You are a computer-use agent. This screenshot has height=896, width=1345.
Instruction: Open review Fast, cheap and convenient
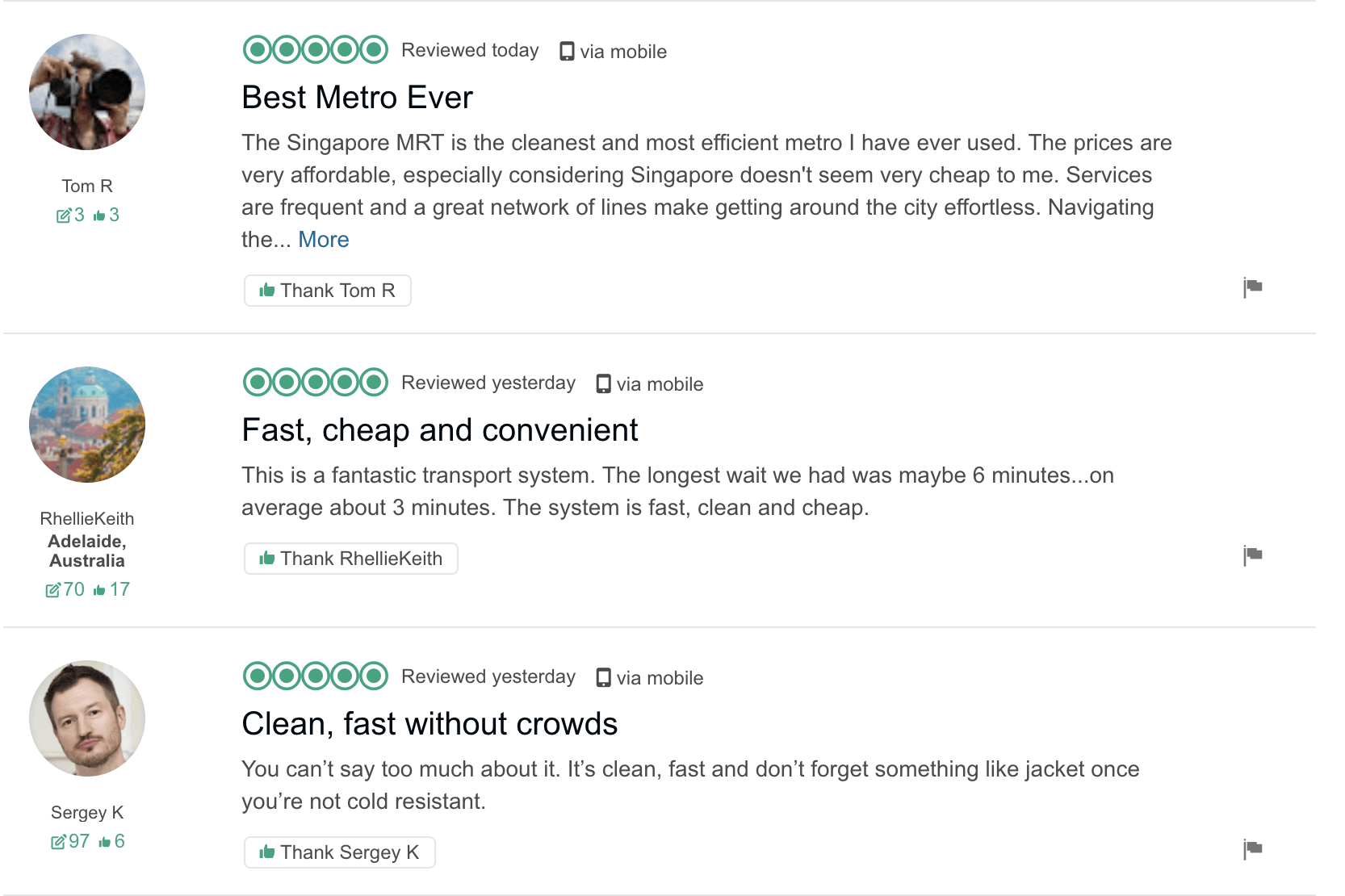pos(440,430)
